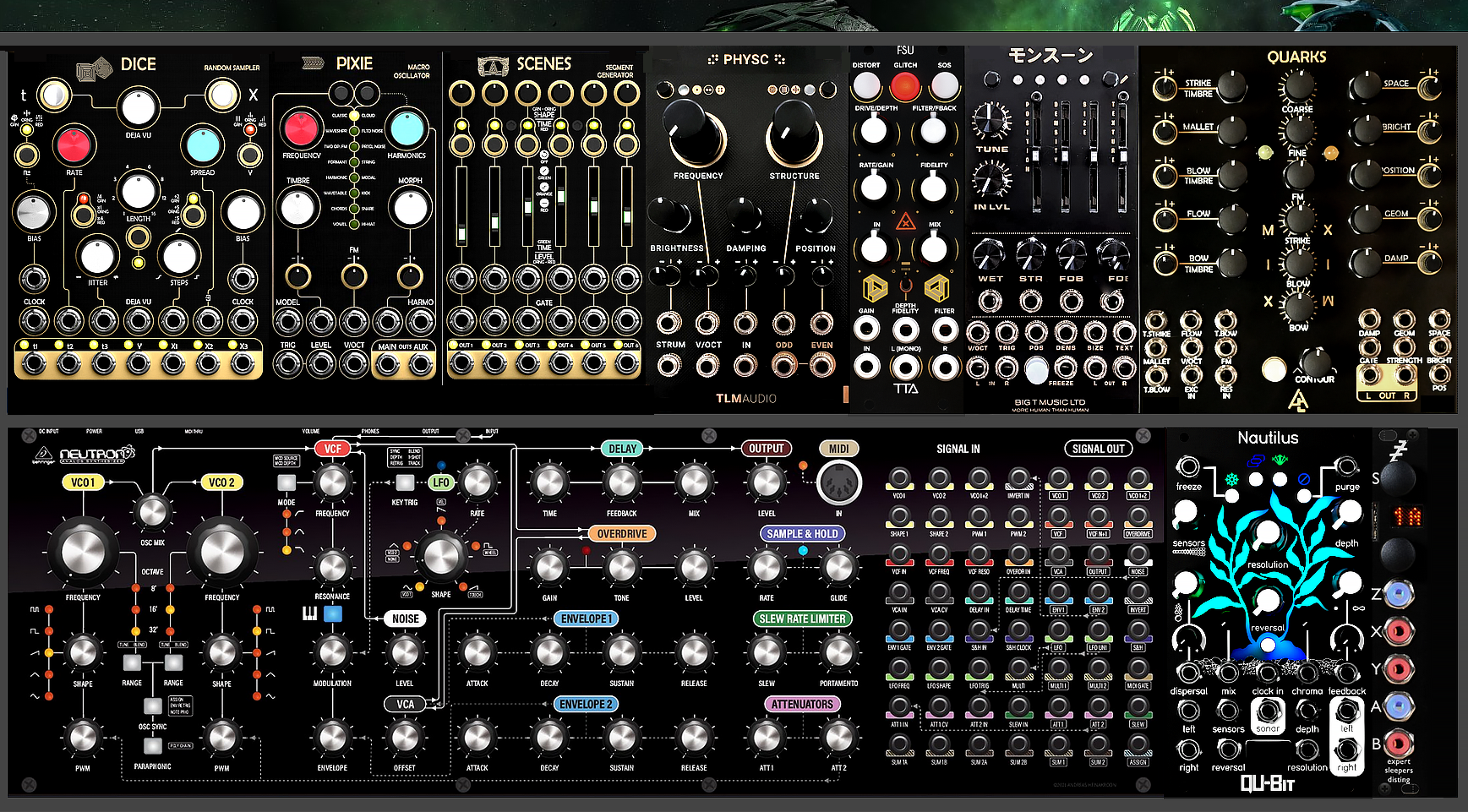Image resolution: width=1468 pixels, height=812 pixels.
Task: Click the CONTOUR knob on QUARKS
Action: point(1315,362)
